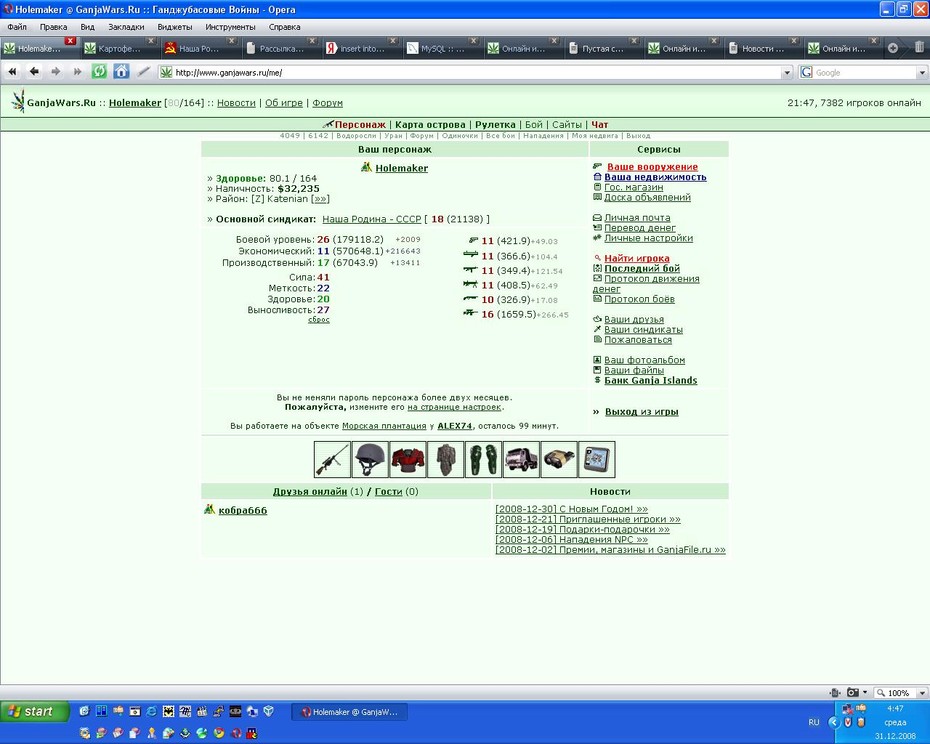Switch to the Картофе... tab
Viewport: 930px width, 744px height.
click(x=119, y=49)
